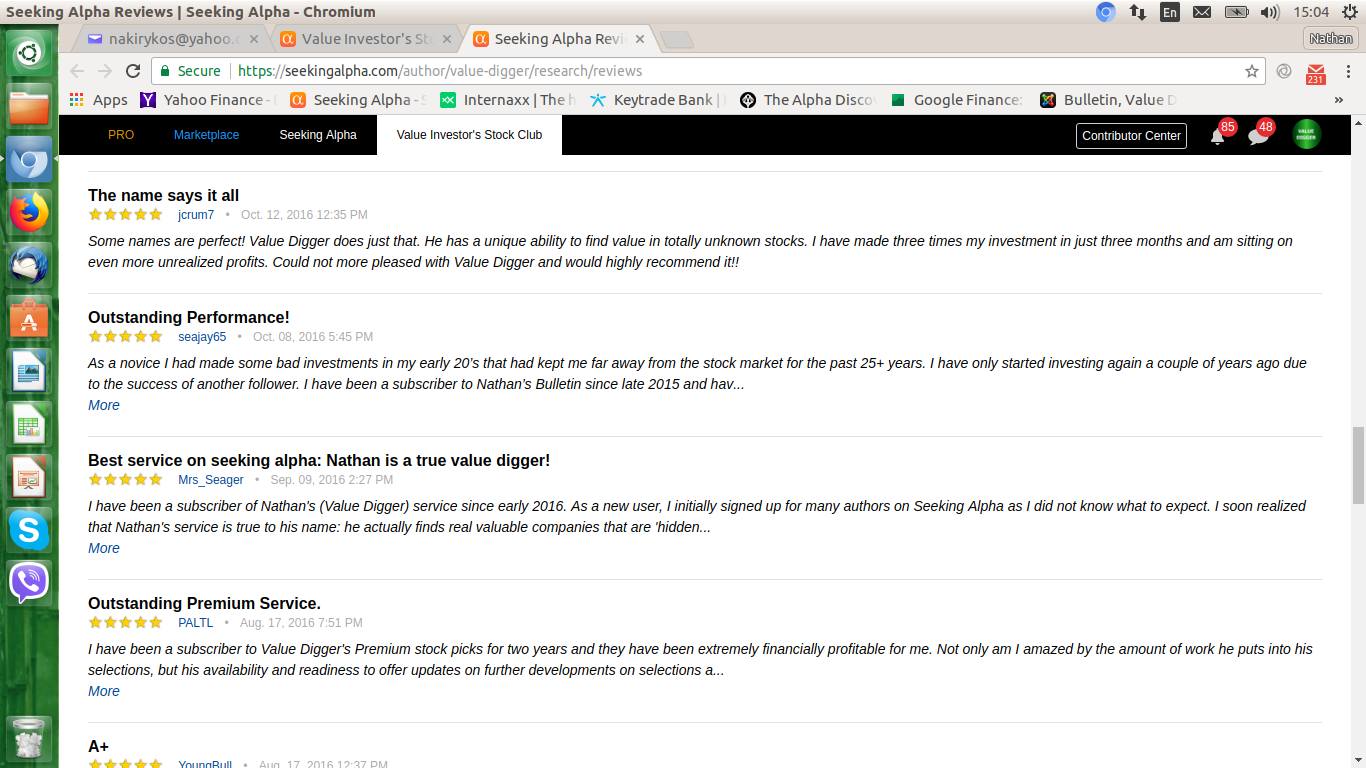The image size is (1366, 768).
Task: Launch LibreOffice Impress from the launcher
Action: coord(29,478)
